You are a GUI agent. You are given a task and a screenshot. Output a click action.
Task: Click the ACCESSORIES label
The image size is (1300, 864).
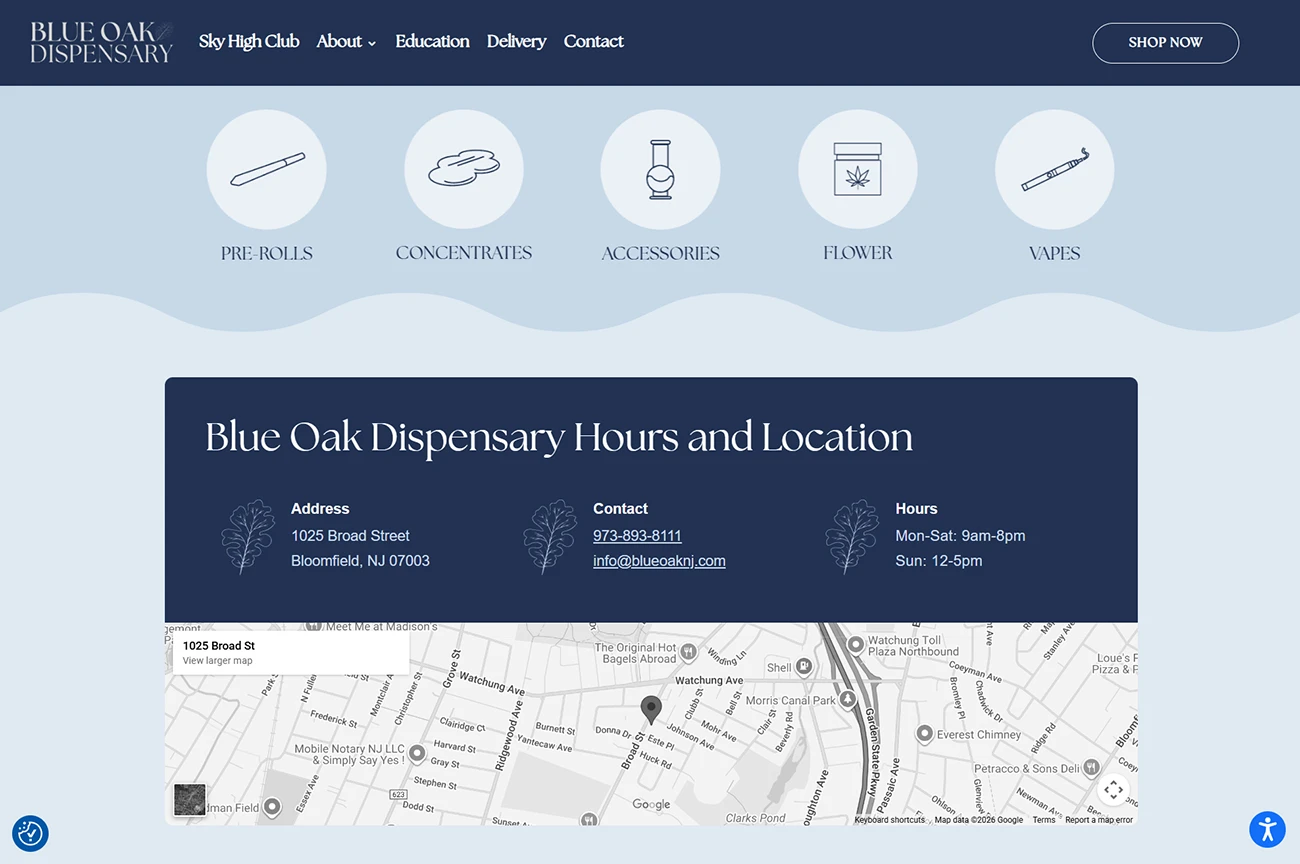pos(661,253)
